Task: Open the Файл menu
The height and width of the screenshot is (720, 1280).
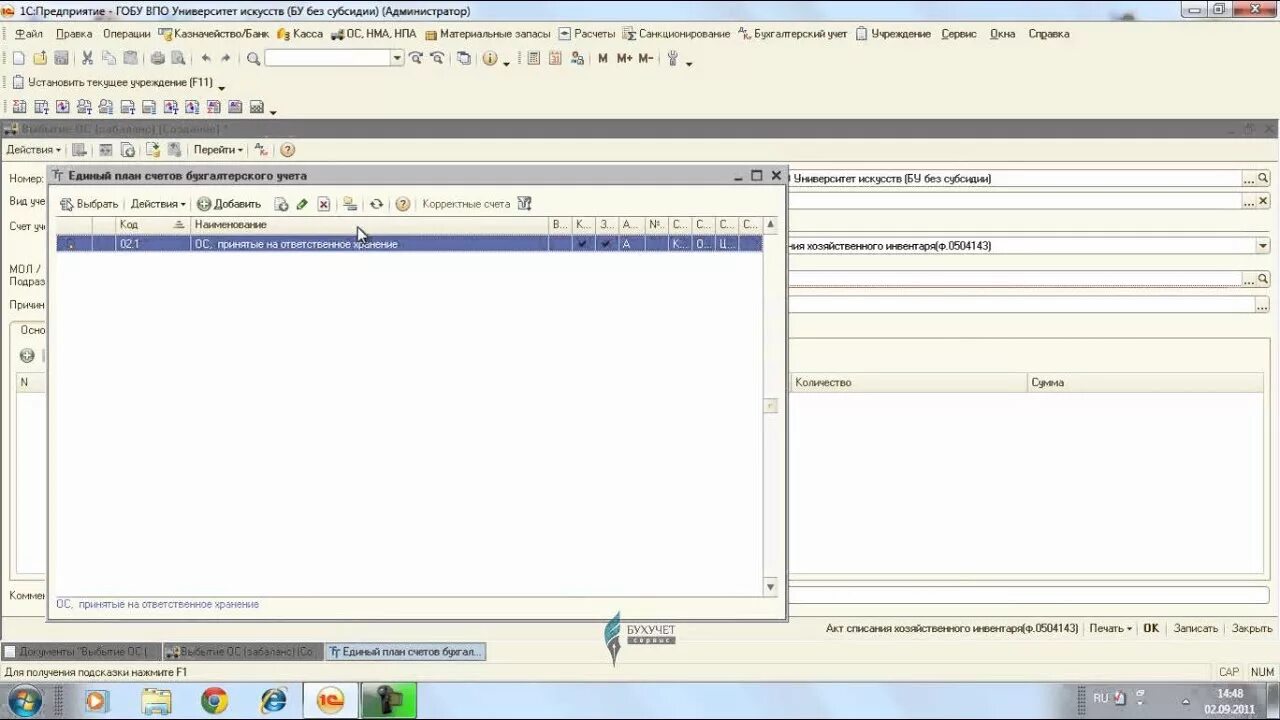Action: click(28, 34)
